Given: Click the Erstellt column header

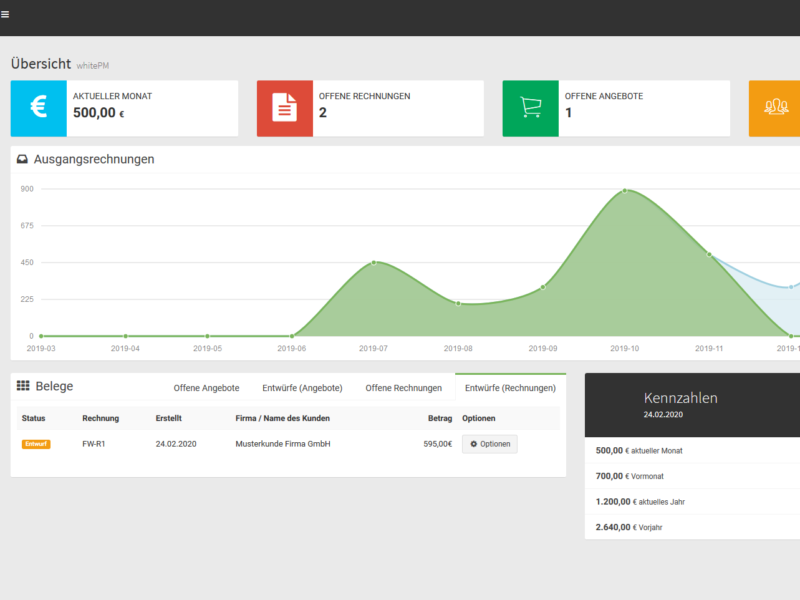Looking at the screenshot, I should [x=168, y=418].
